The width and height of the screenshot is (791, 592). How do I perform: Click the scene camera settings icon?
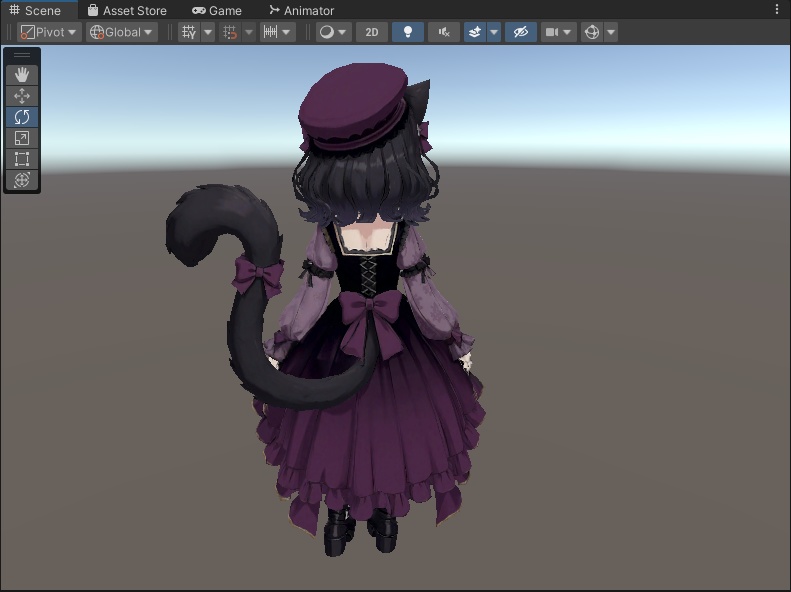click(552, 32)
